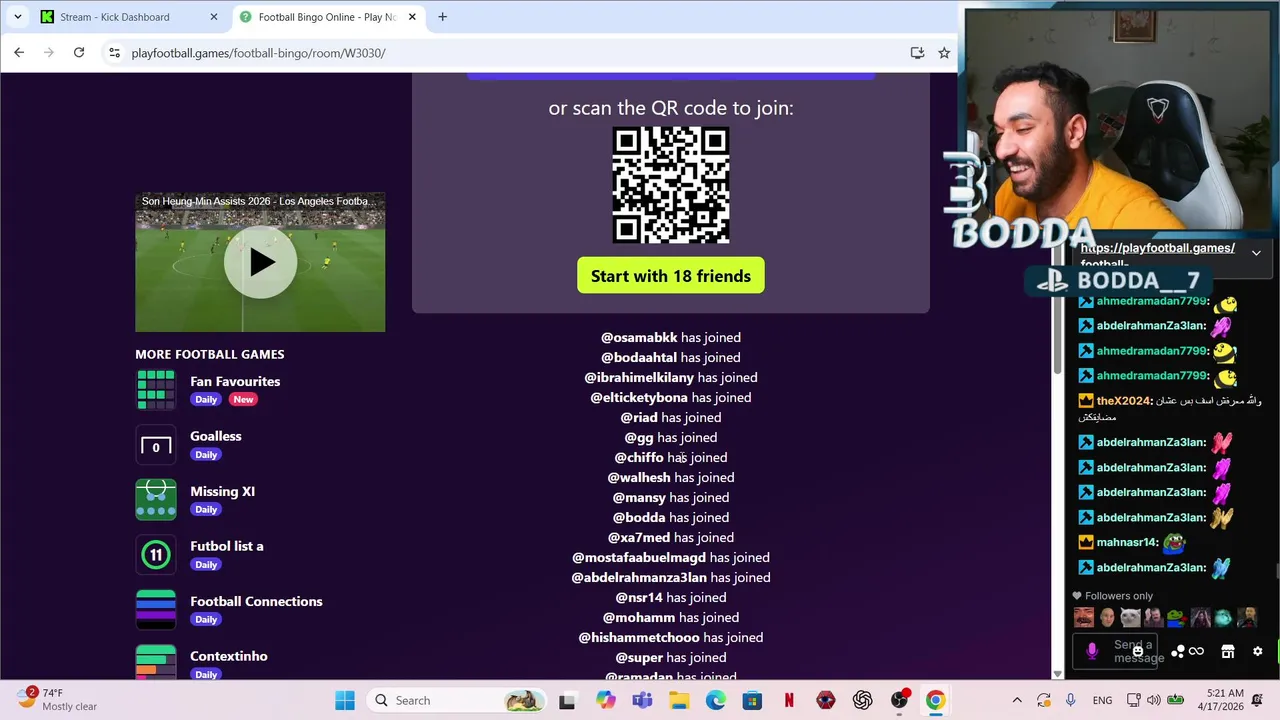The width and height of the screenshot is (1280, 720).
Task: Open the Contextinho link
Action: point(229,656)
